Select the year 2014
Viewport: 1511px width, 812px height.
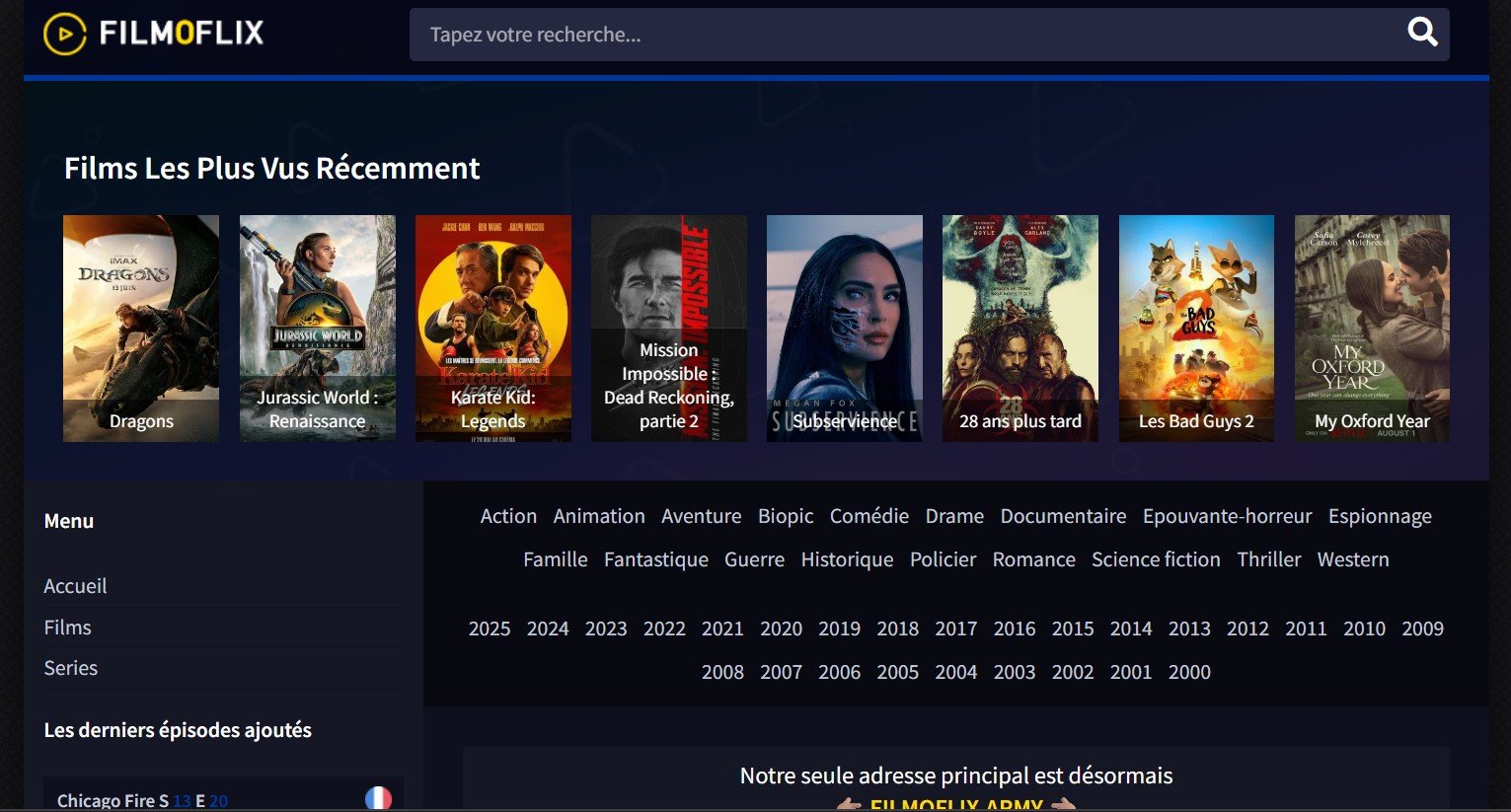click(1131, 628)
